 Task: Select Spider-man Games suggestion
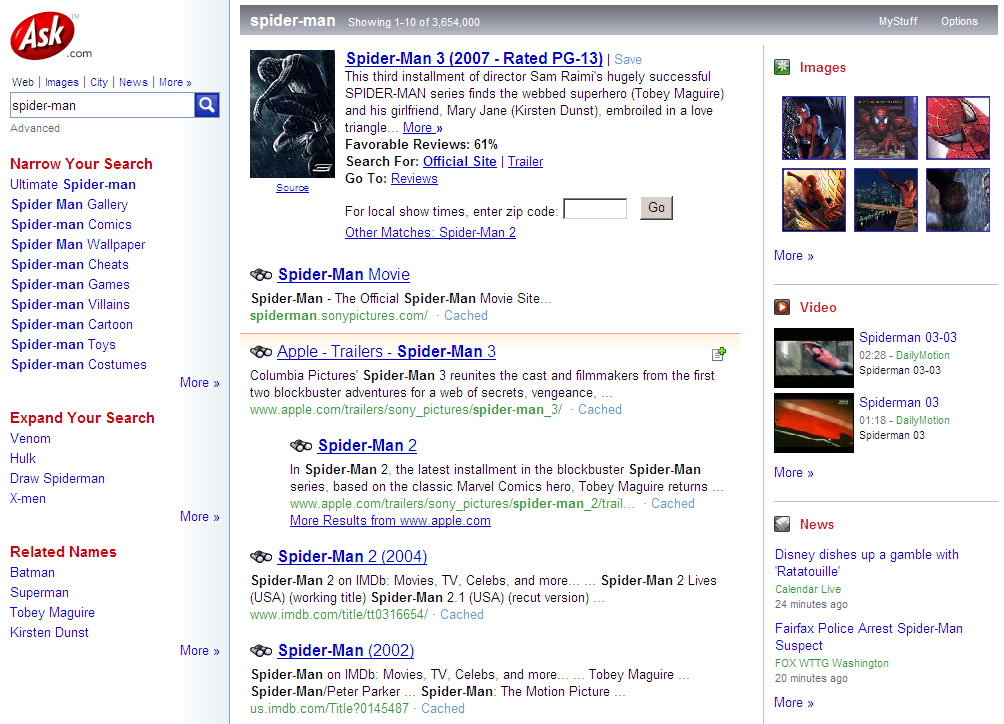coord(70,284)
